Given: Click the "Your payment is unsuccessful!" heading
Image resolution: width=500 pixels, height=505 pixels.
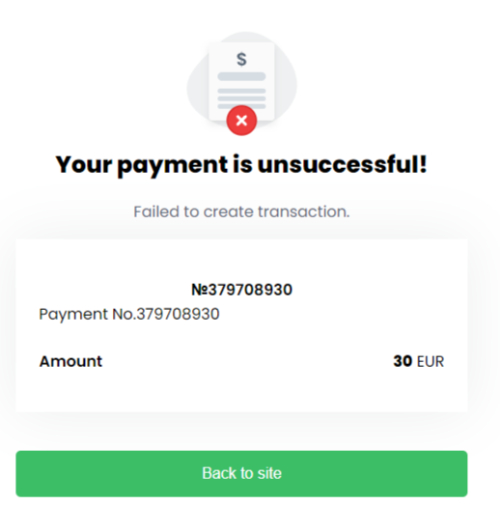Looking at the screenshot, I should pos(241,165).
